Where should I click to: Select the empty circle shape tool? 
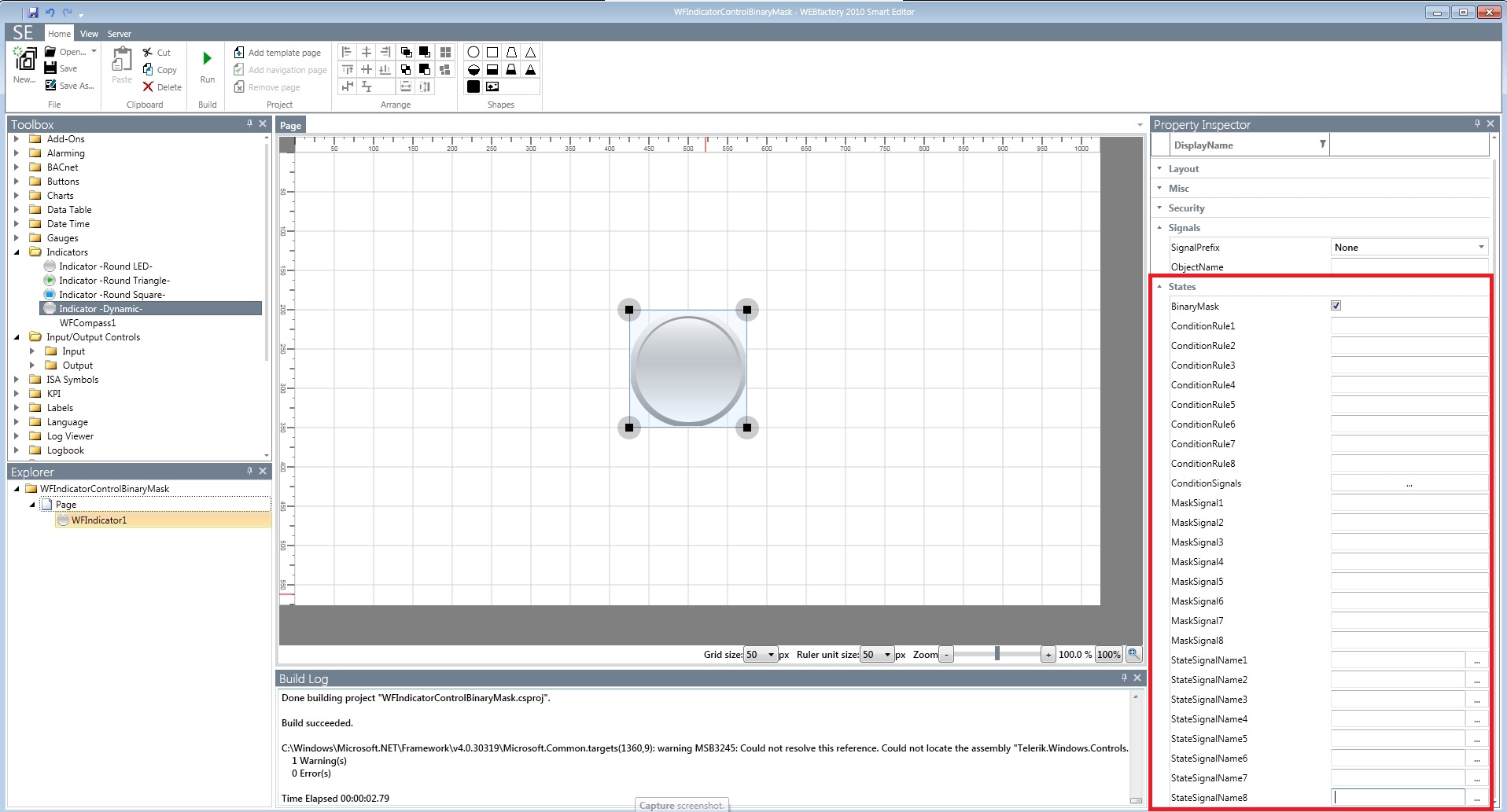pyautogui.click(x=473, y=52)
